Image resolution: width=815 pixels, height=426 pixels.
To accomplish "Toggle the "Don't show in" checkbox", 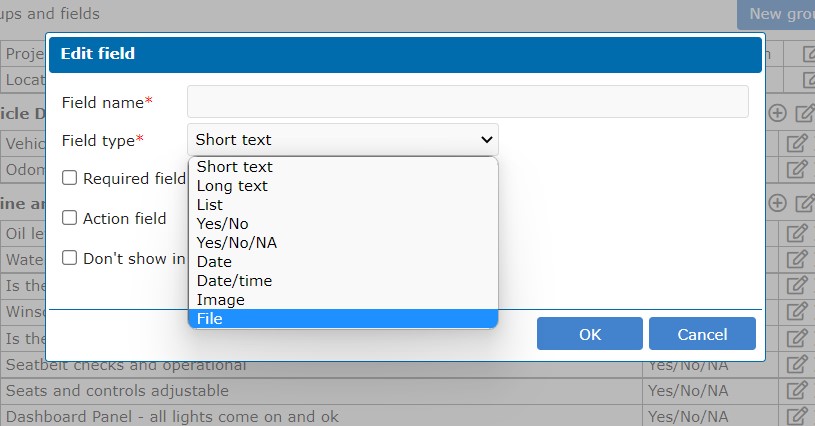I will pos(70,258).
